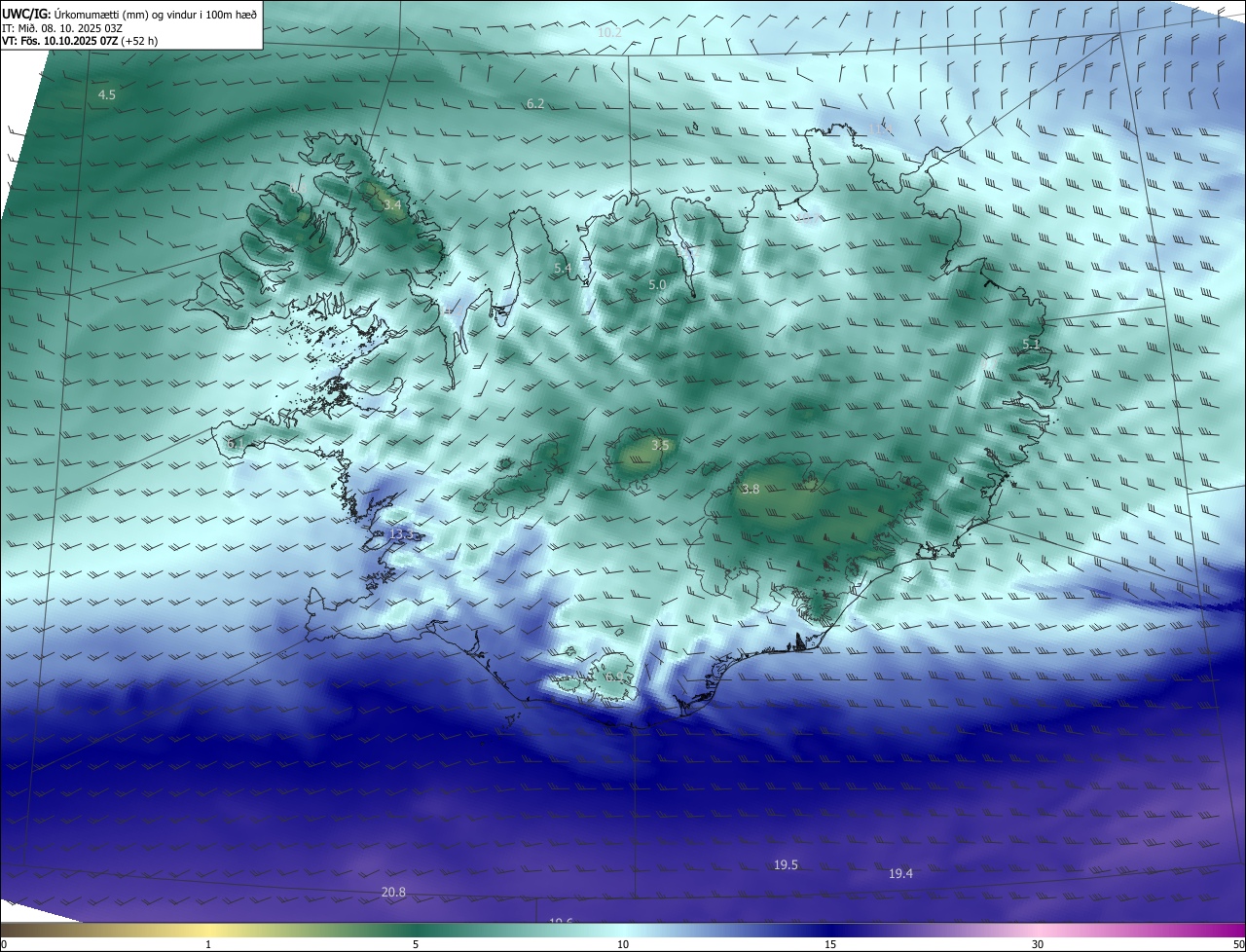Click the 'VT: Fös. 10.10.2025 07Z (+52 h)' line
This screenshot has height=952, width=1246.
pyautogui.click(x=80, y=41)
